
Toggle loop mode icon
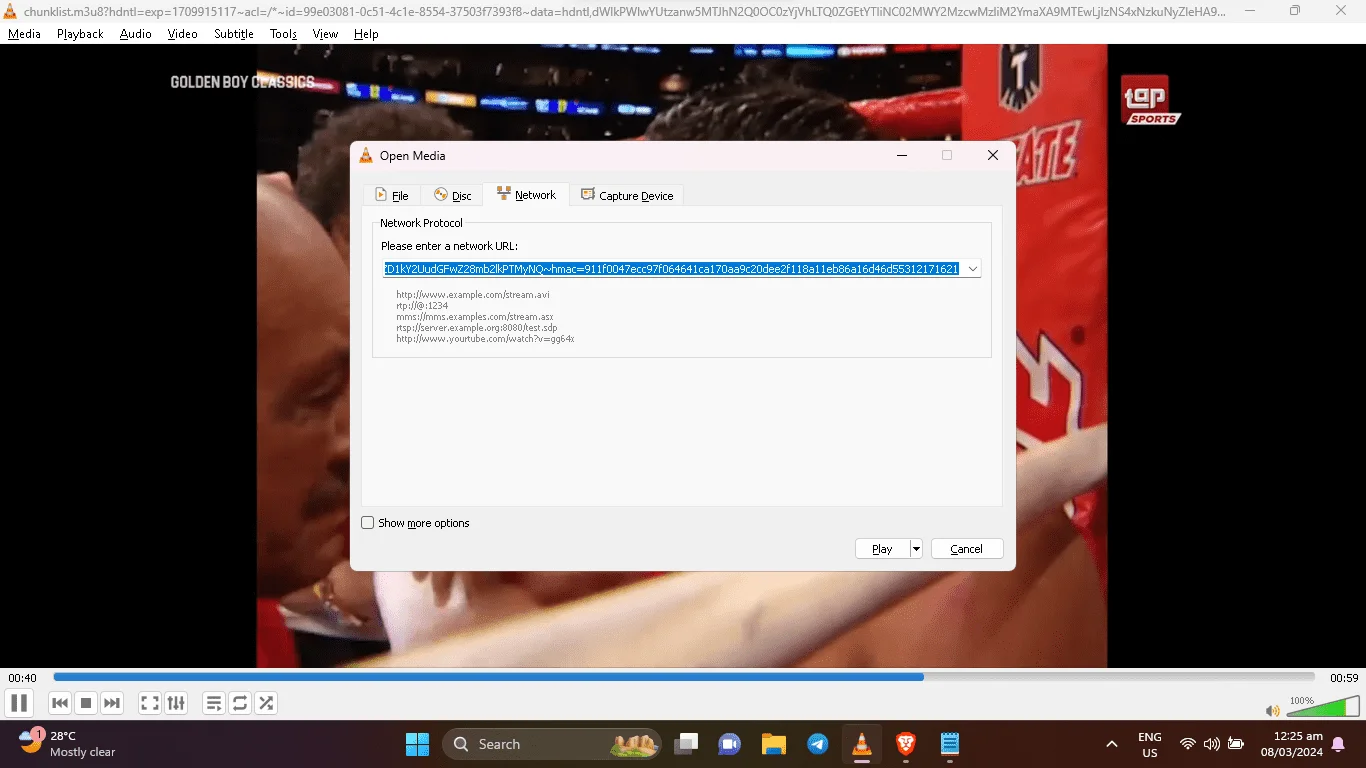pos(240,703)
